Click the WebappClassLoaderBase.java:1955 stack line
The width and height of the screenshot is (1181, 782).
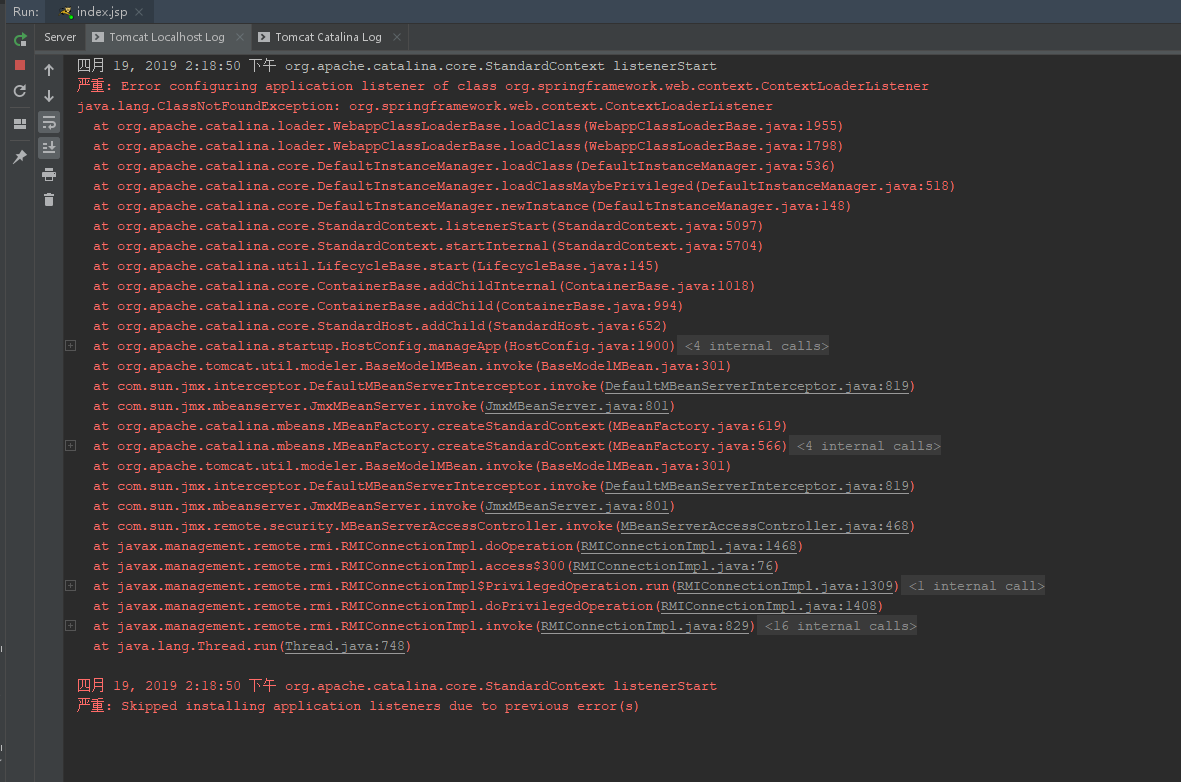(x=468, y=126)
